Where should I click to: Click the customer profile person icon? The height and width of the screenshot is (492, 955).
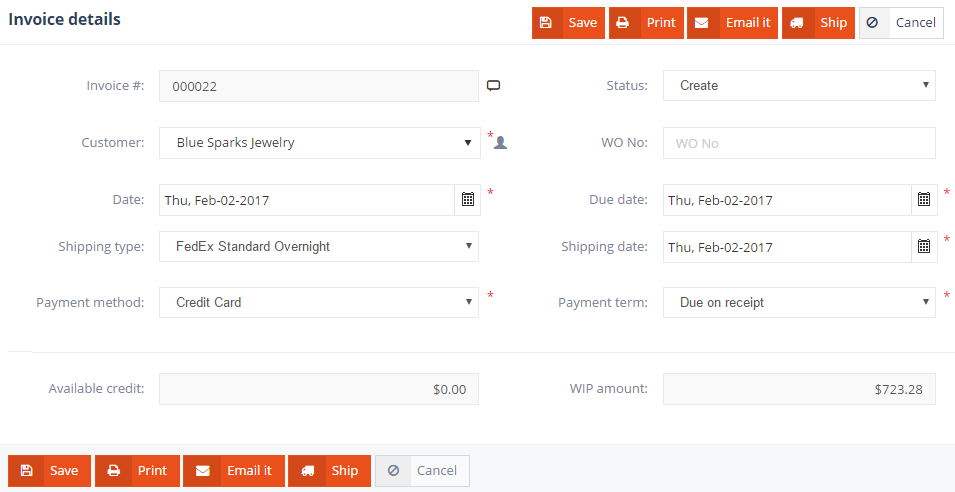click(501, 143)
